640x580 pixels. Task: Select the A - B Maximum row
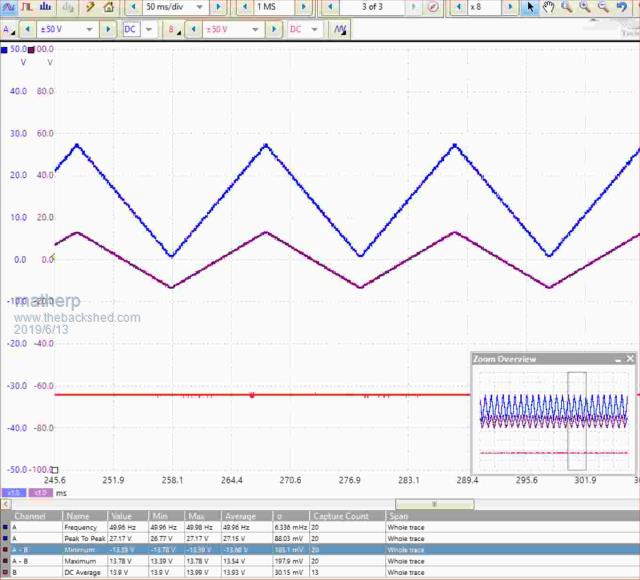click(x=320, y=561)
